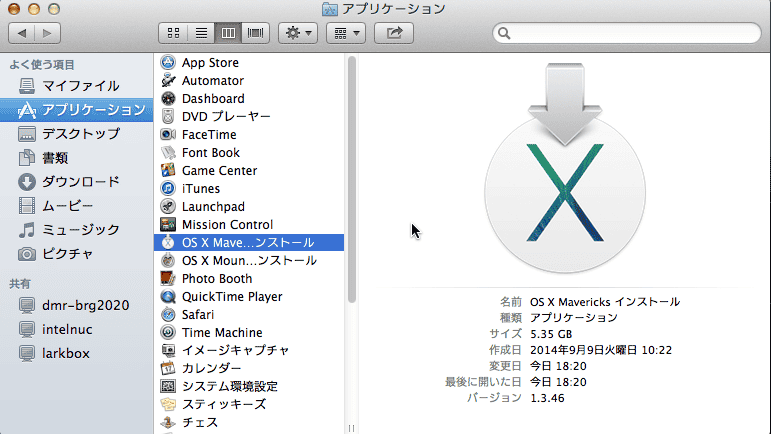The image size is (771, 434).
Task: Click the applications column scrollbar
Action: click(352, 179)
